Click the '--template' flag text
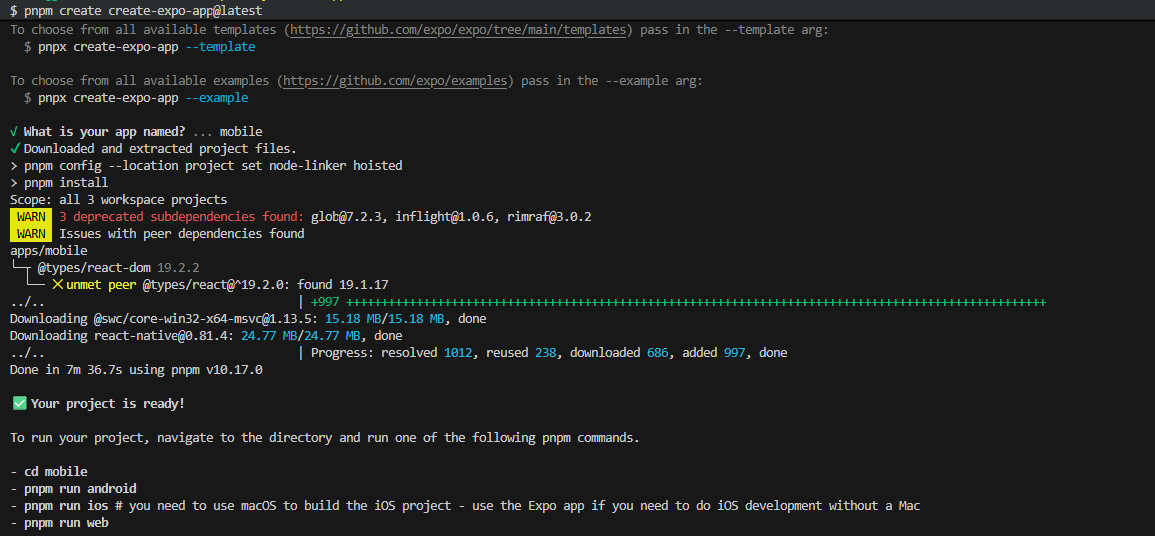Image resolution: width=1155 pixels, height=536 pixels. 220,46
